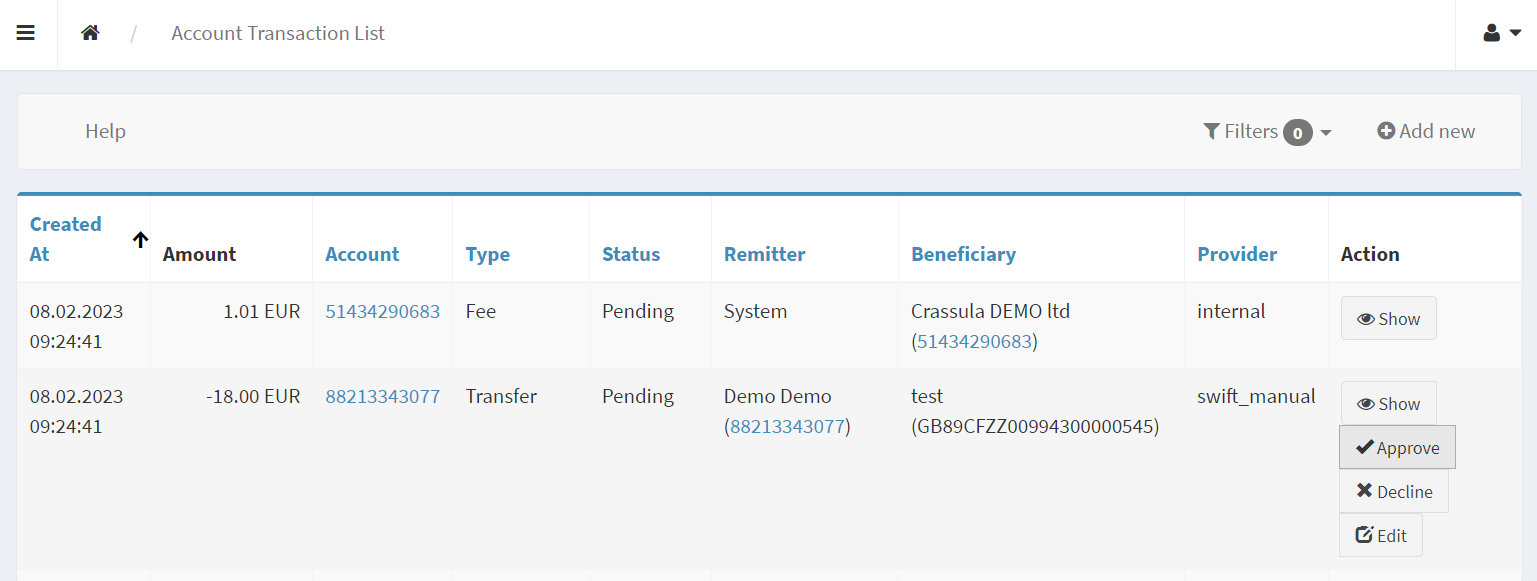Sort table by Remitter column
This screenshot has width=1537, height=581.
[x=764, y=254]
